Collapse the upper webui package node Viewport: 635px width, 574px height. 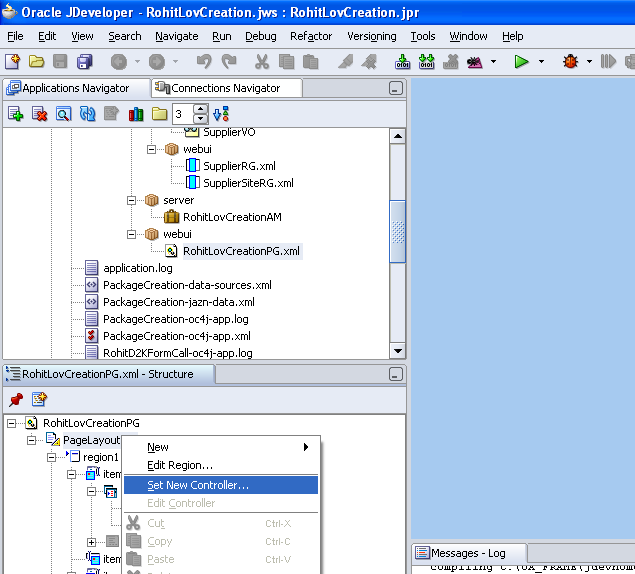coord(151,149)
